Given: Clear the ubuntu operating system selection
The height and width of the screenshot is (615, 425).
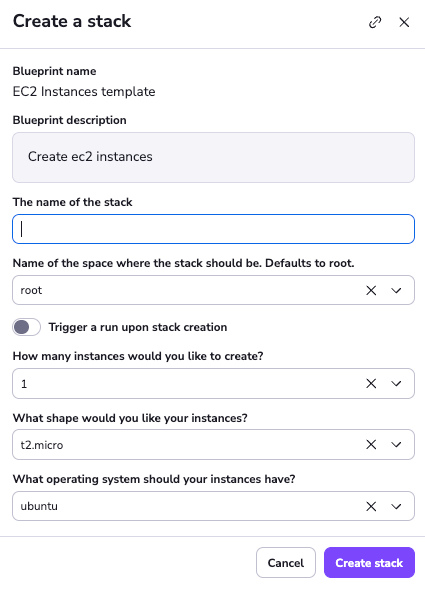Looking at the screenshot, I should (371, 506).
